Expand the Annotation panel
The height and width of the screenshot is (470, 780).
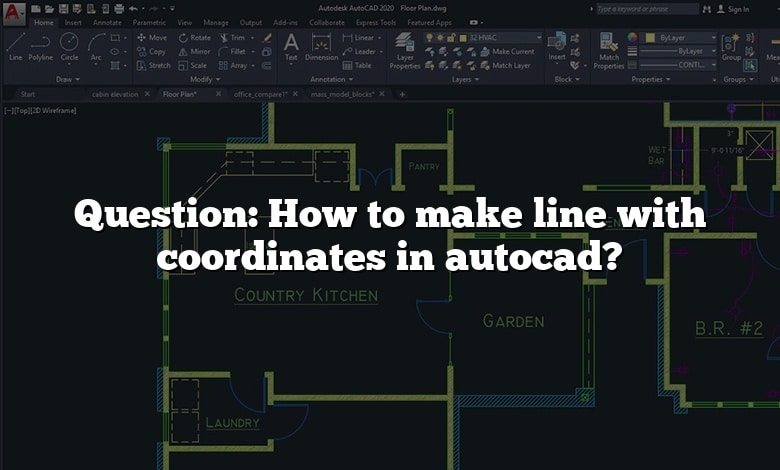click(332, 79)
